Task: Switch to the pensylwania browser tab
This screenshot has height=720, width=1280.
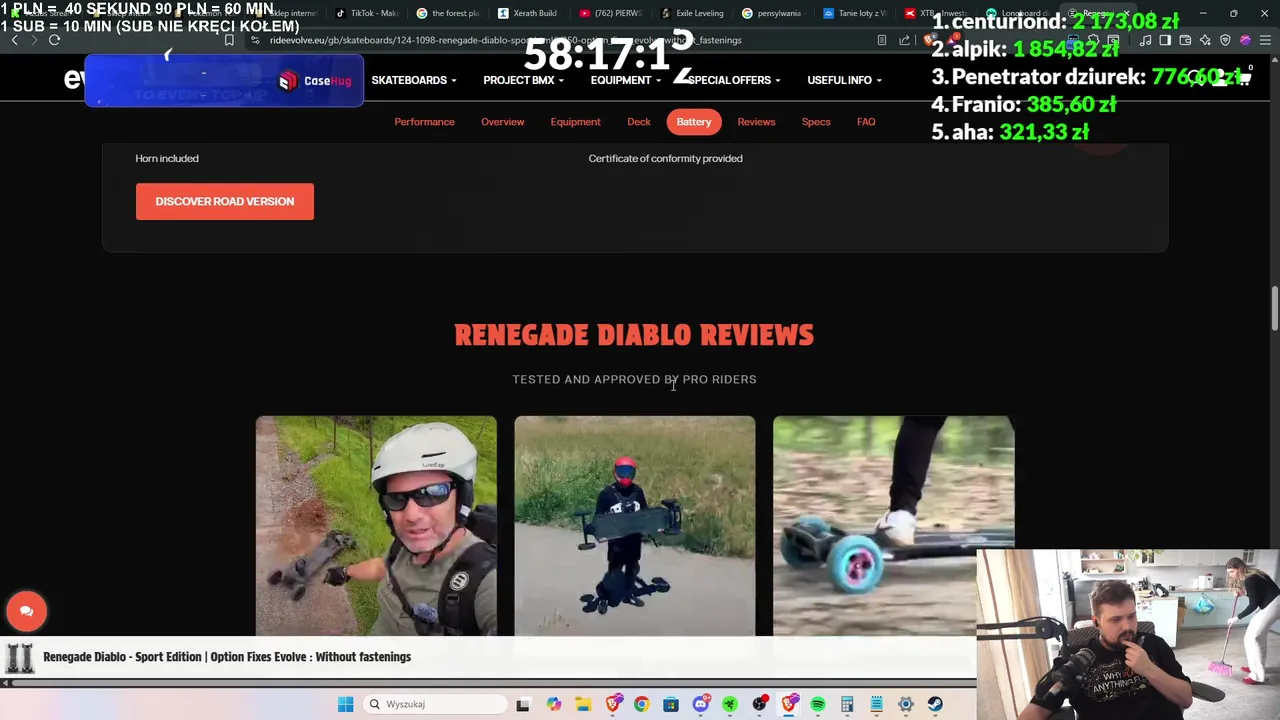Action: 773,13
